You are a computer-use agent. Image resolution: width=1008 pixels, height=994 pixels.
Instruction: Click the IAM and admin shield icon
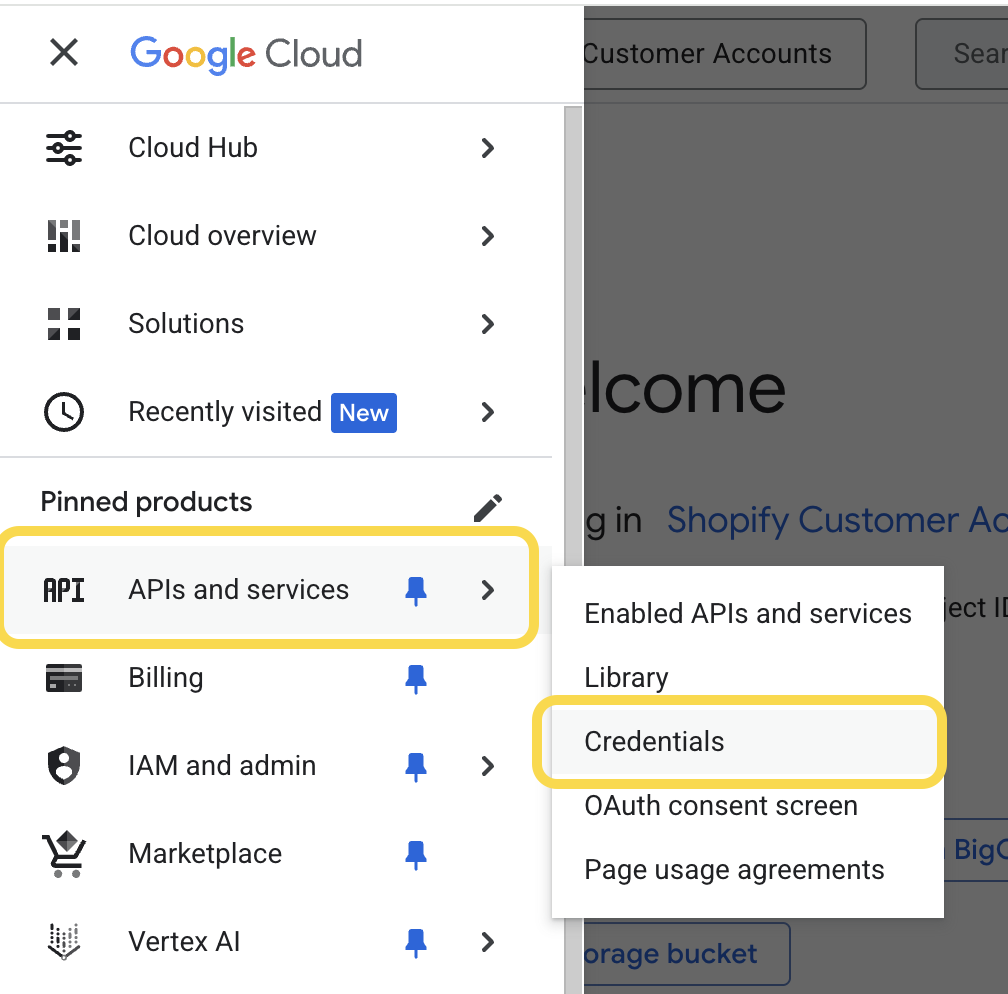click(x=64, y=766)
